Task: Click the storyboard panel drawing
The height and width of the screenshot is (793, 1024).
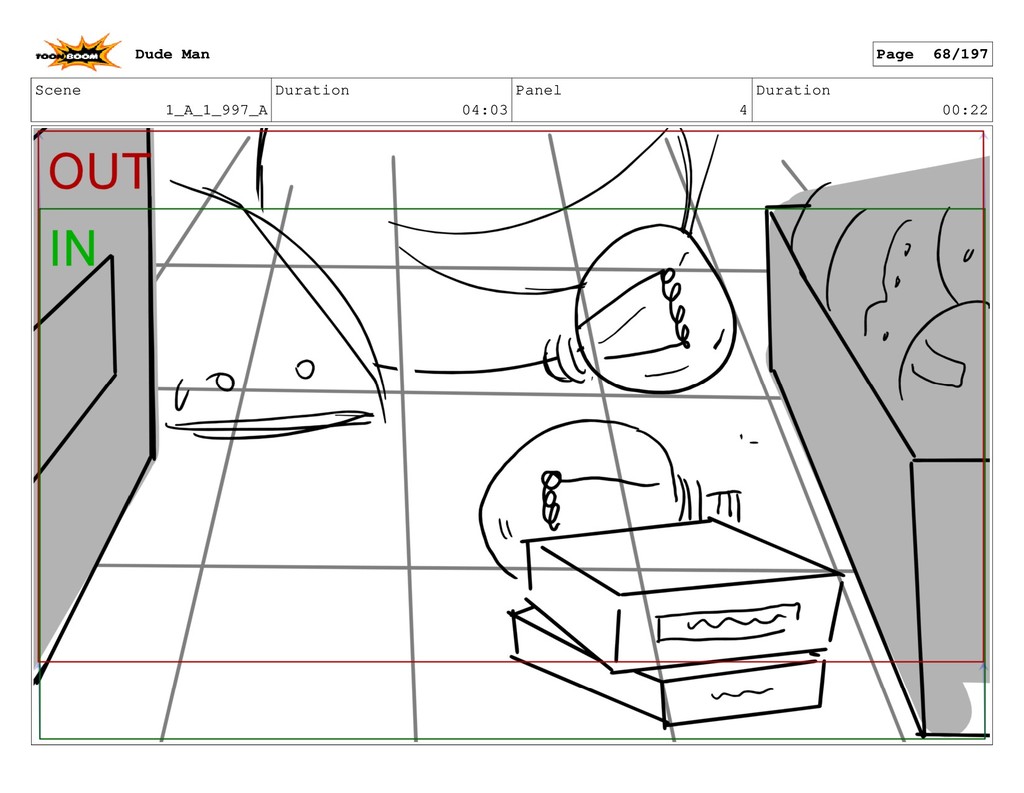Action: click(x=511, y=436)
